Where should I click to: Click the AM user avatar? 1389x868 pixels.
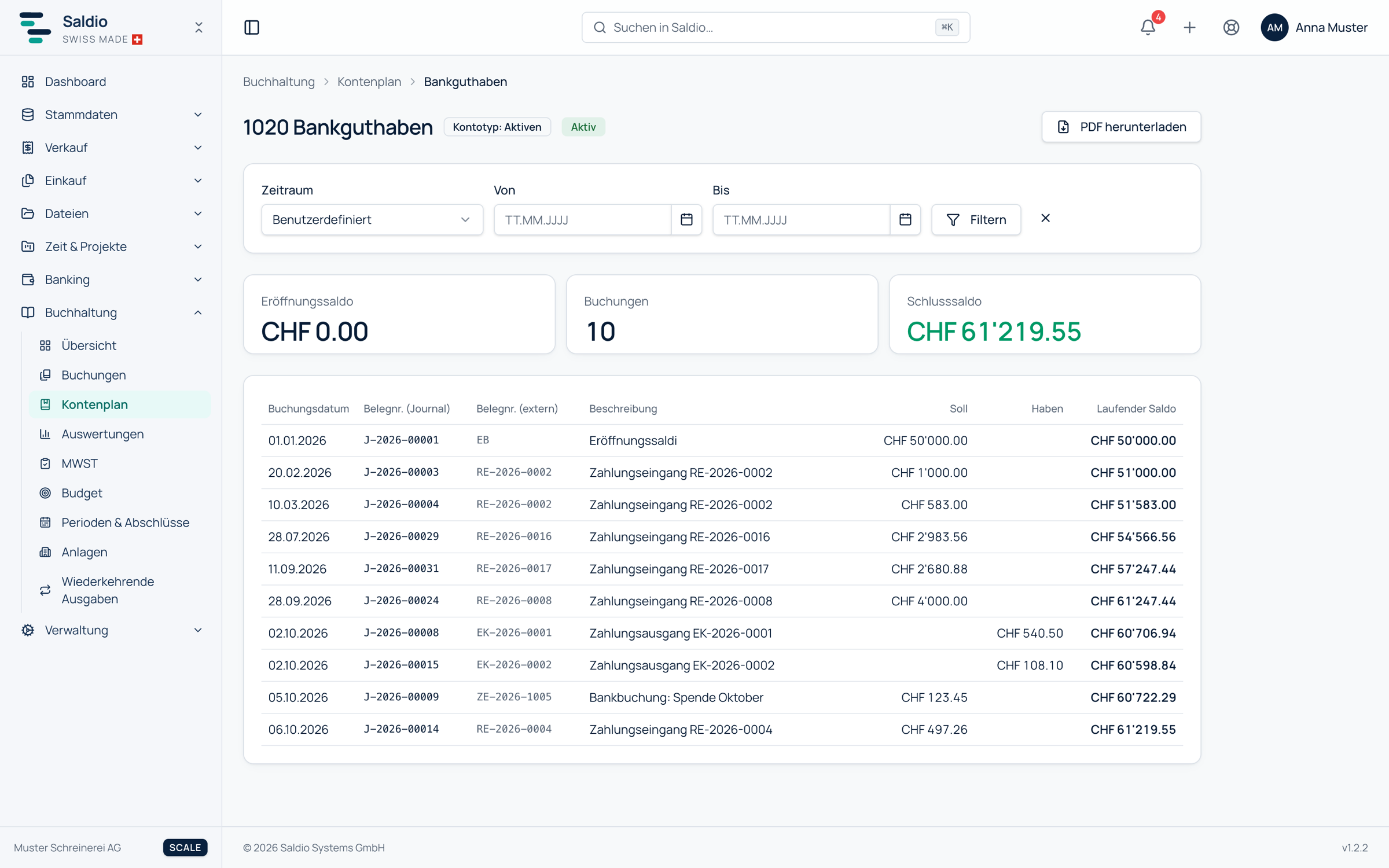1274,27
